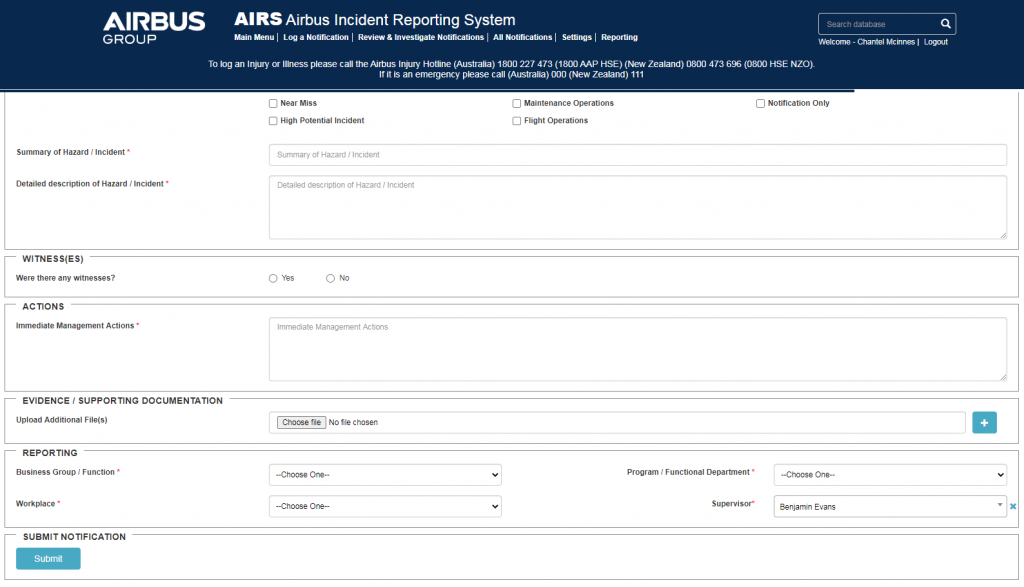
Task: Click the plus icon to add file
Action: click(984, 423)
